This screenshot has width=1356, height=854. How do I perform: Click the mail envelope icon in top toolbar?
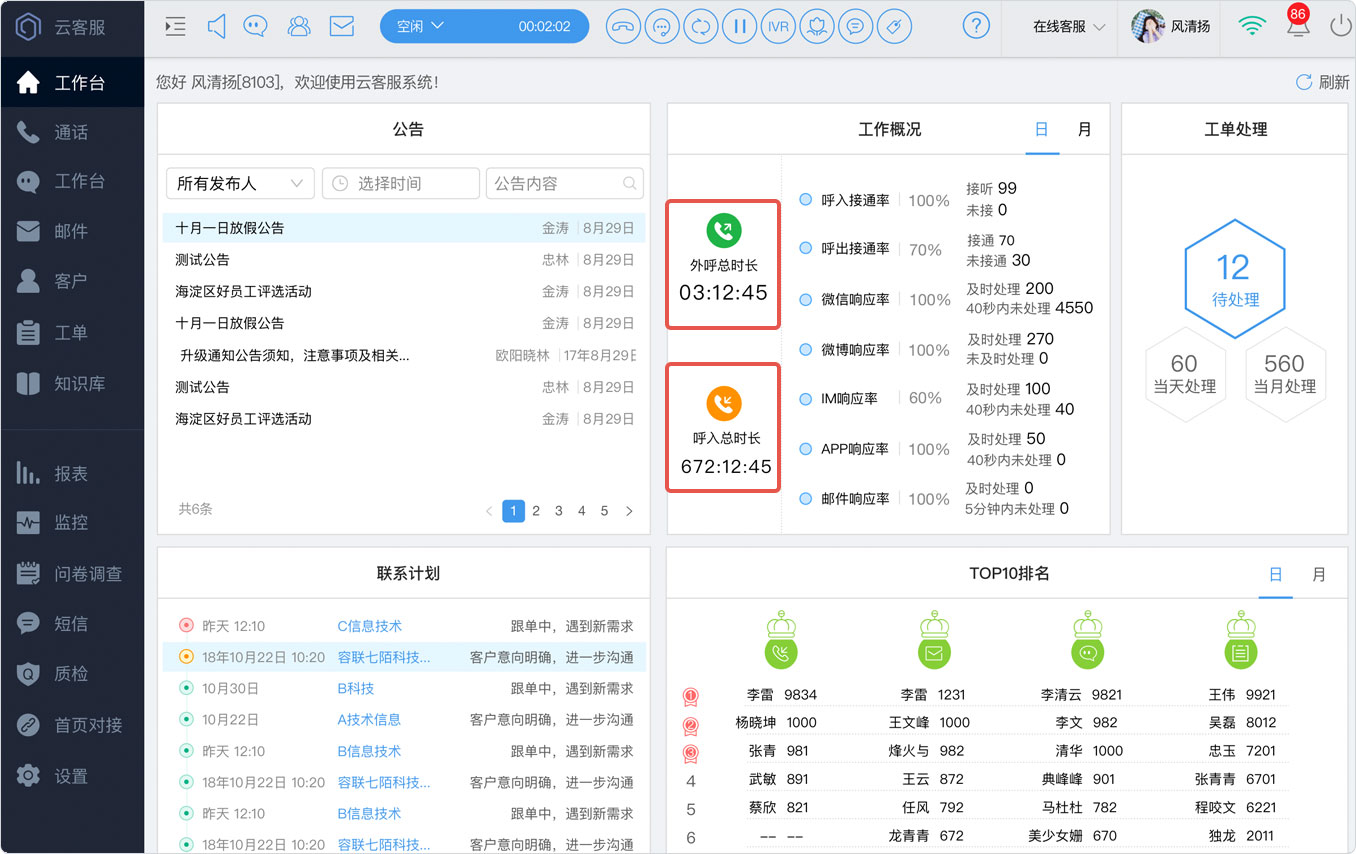(x=342, y=27)
